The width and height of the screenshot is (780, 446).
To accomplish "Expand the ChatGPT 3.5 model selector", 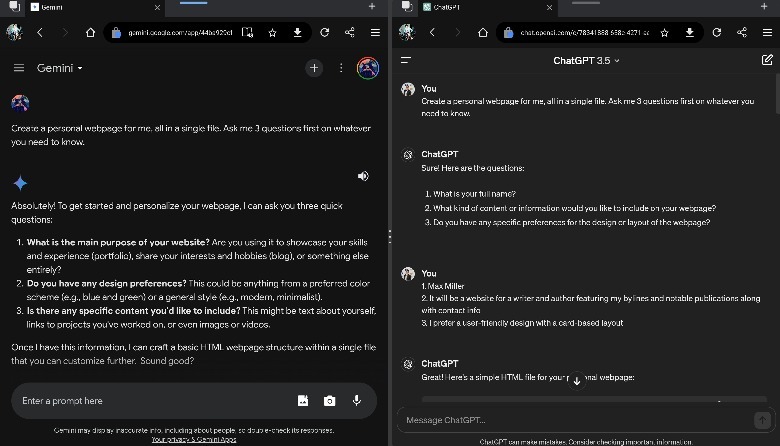I will pyautogui.click(x=587, y=60).
